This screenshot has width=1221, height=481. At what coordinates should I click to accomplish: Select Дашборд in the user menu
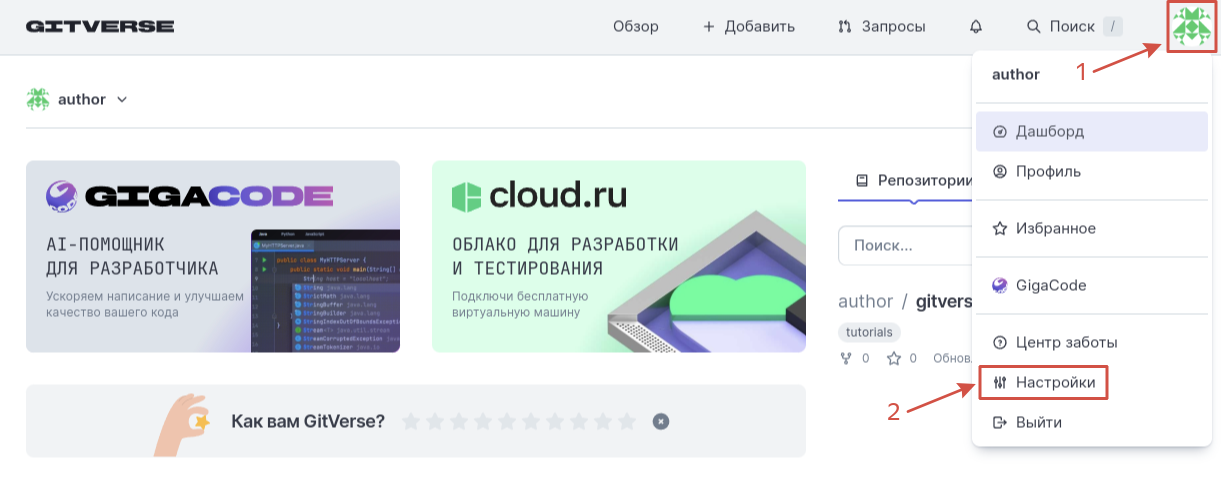tap(1049, 131)
